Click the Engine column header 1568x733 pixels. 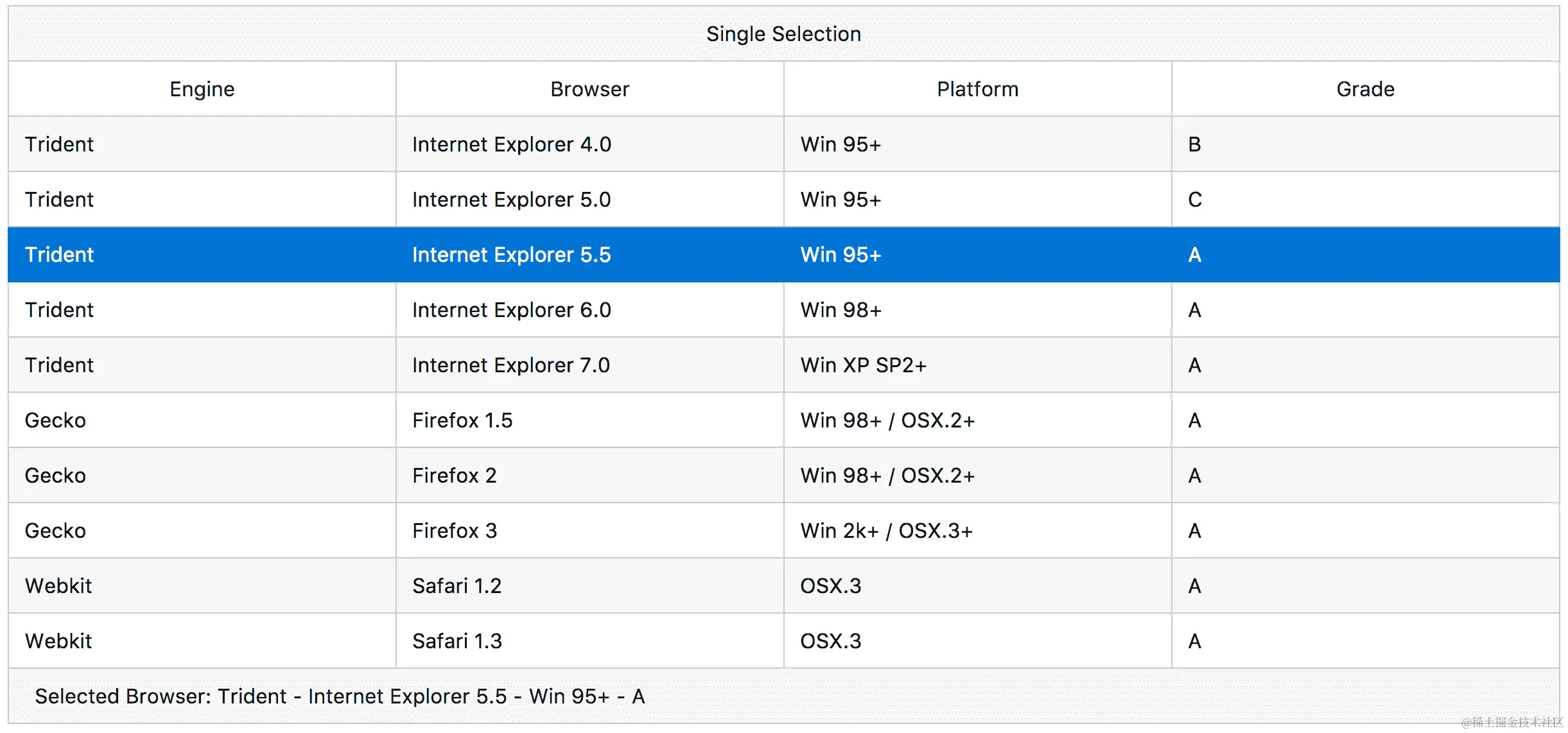pos(202,89)
